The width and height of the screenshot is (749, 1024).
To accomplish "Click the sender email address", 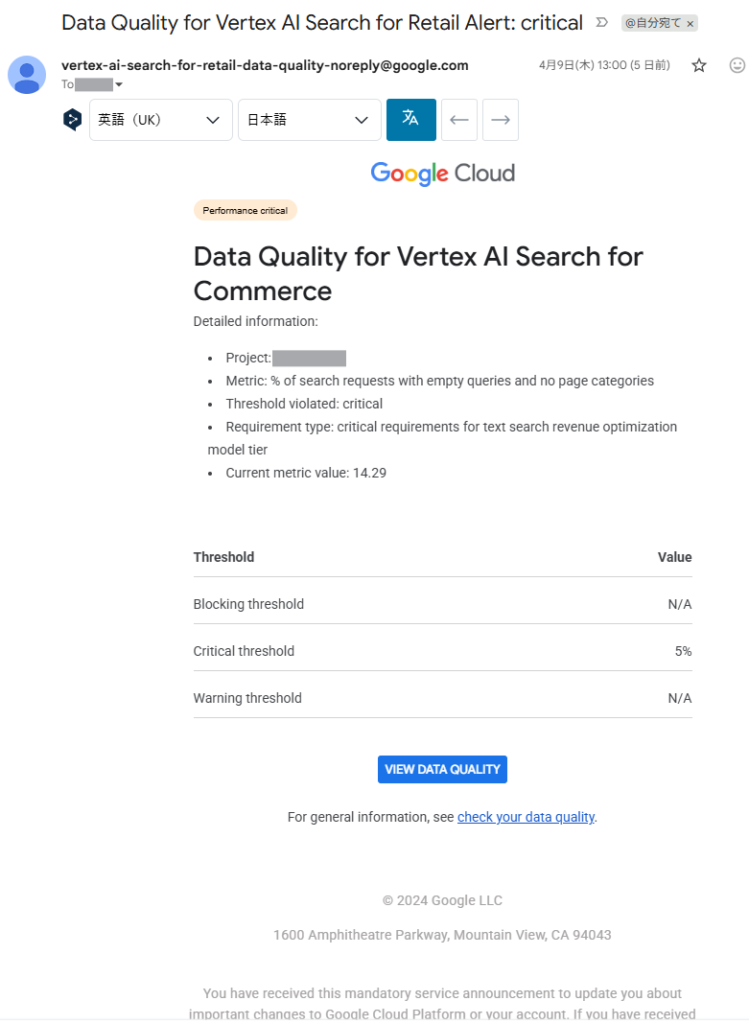I will coord(264,65).
